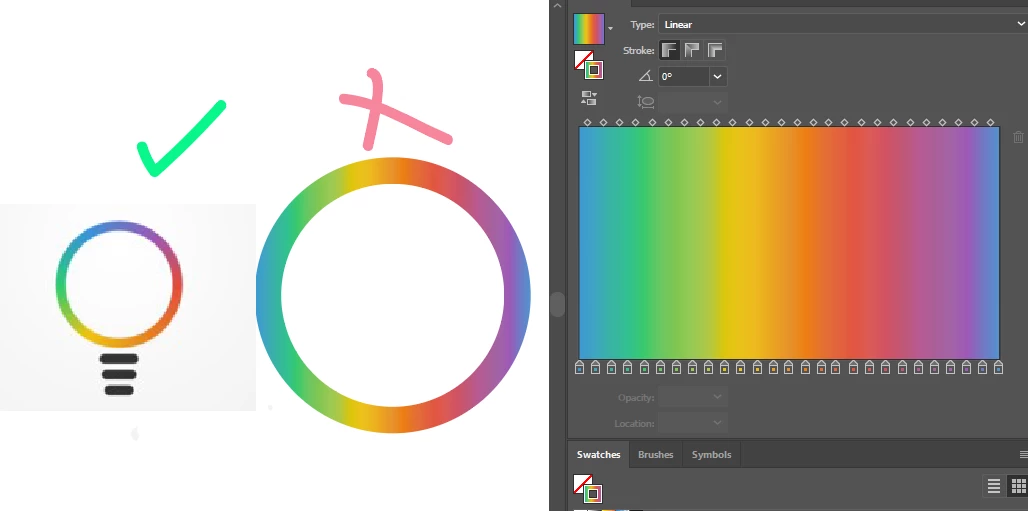The height and width of the screenshot is (511, 1028).
Task: Apply gradient within stroke
Action: point(669,50)
